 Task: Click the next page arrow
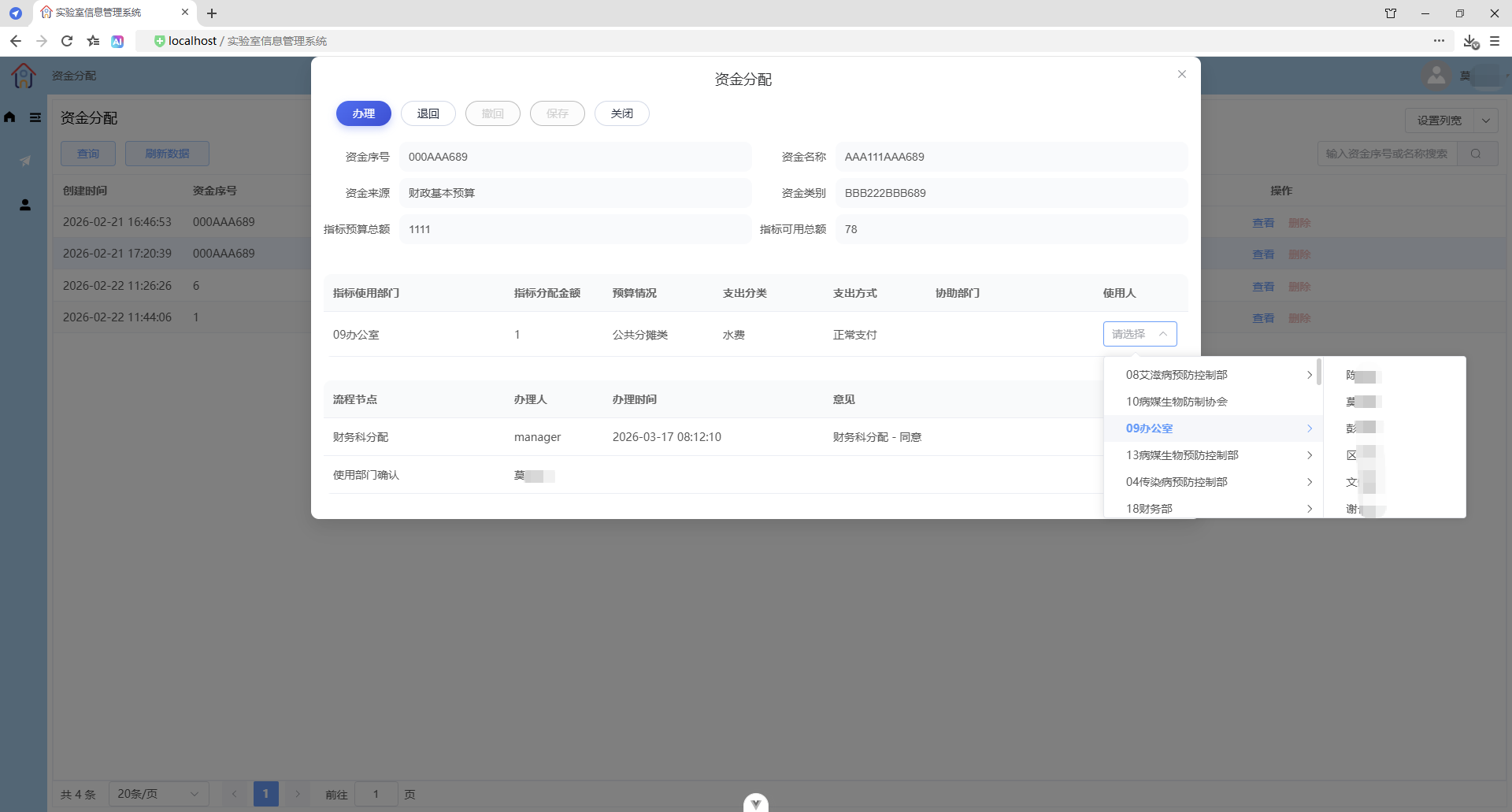point(298,794)
